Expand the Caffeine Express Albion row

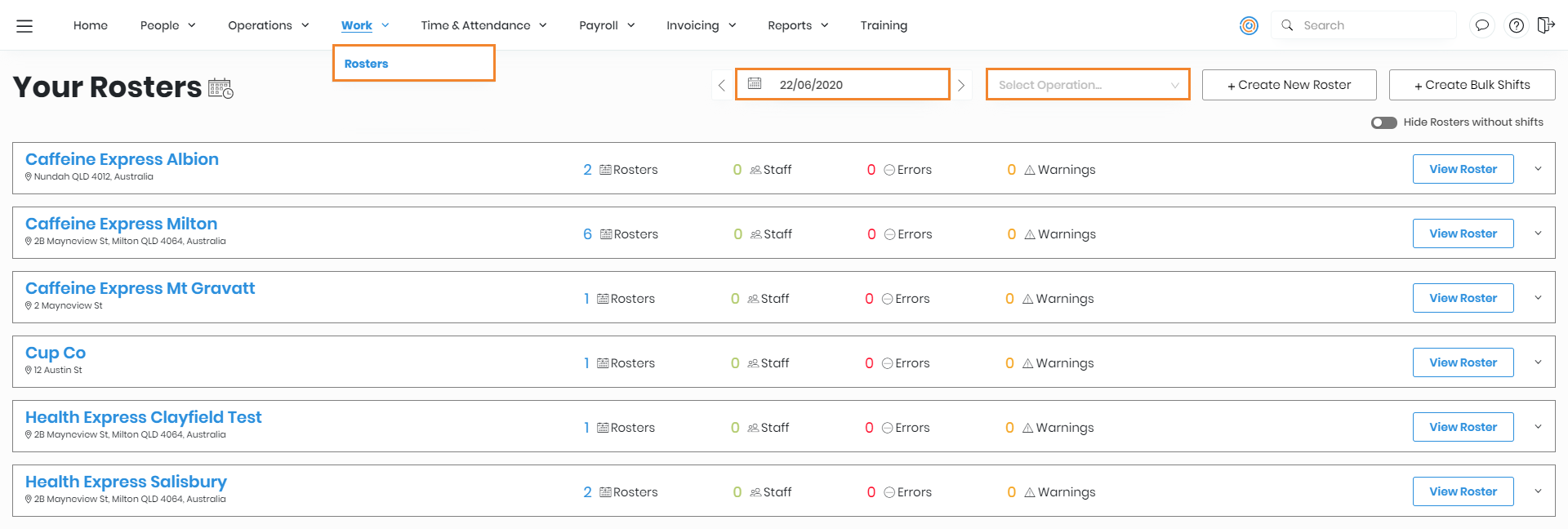pos(1538,169)
